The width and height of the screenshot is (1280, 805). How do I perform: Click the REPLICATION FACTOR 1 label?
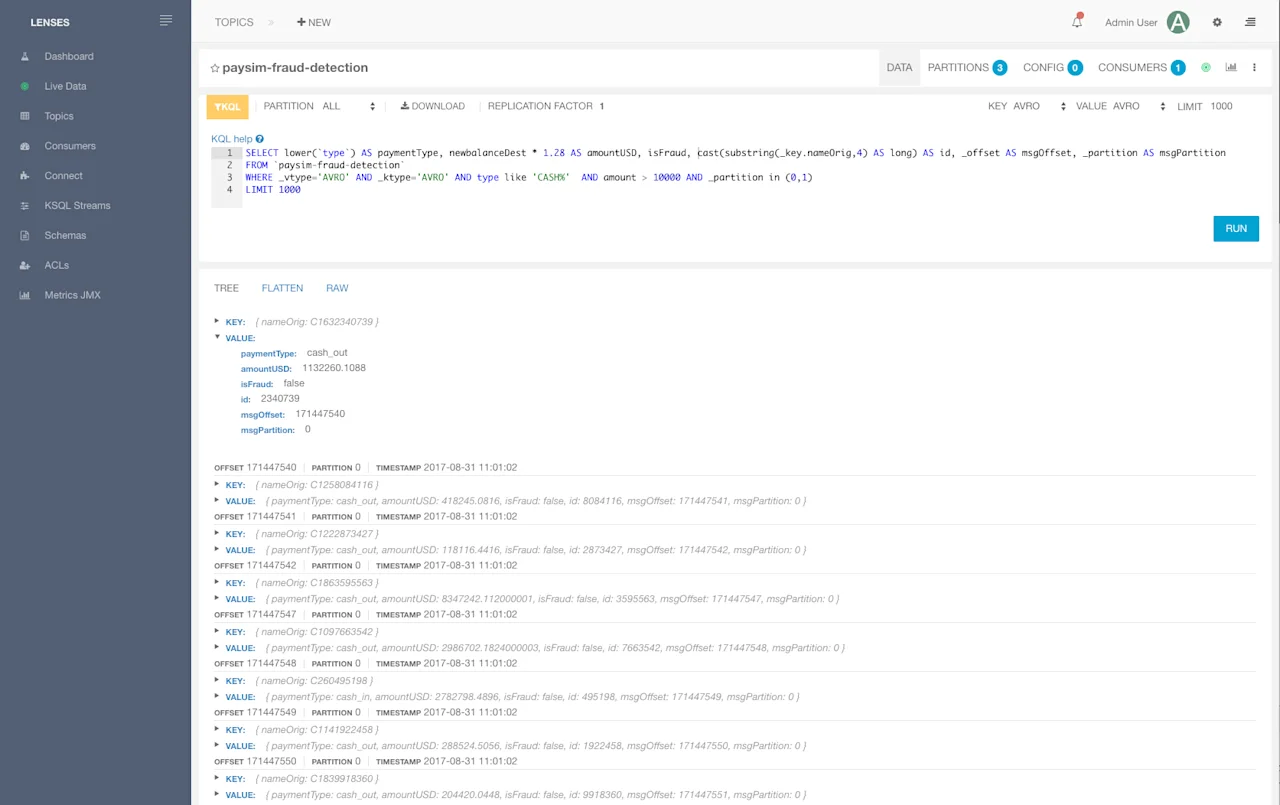pos(546,106)
